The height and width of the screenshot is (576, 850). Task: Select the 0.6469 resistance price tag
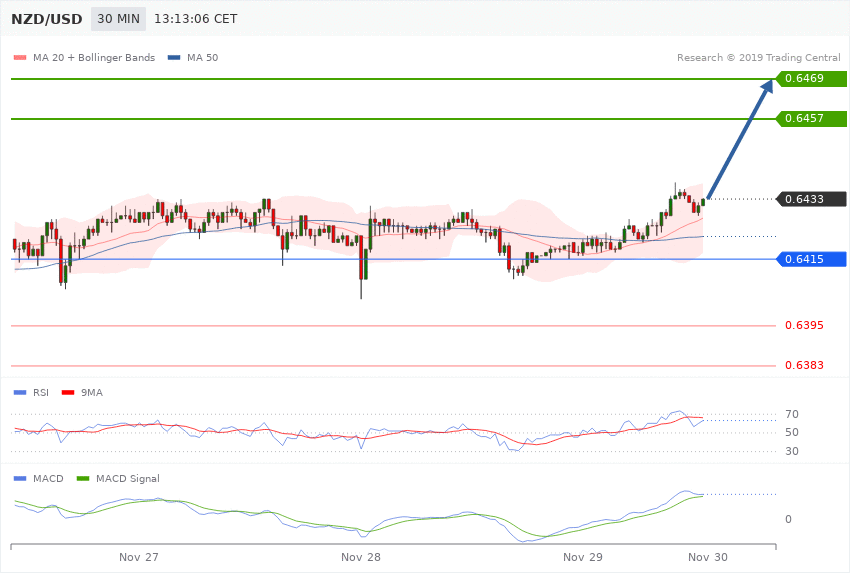(812, 79)
